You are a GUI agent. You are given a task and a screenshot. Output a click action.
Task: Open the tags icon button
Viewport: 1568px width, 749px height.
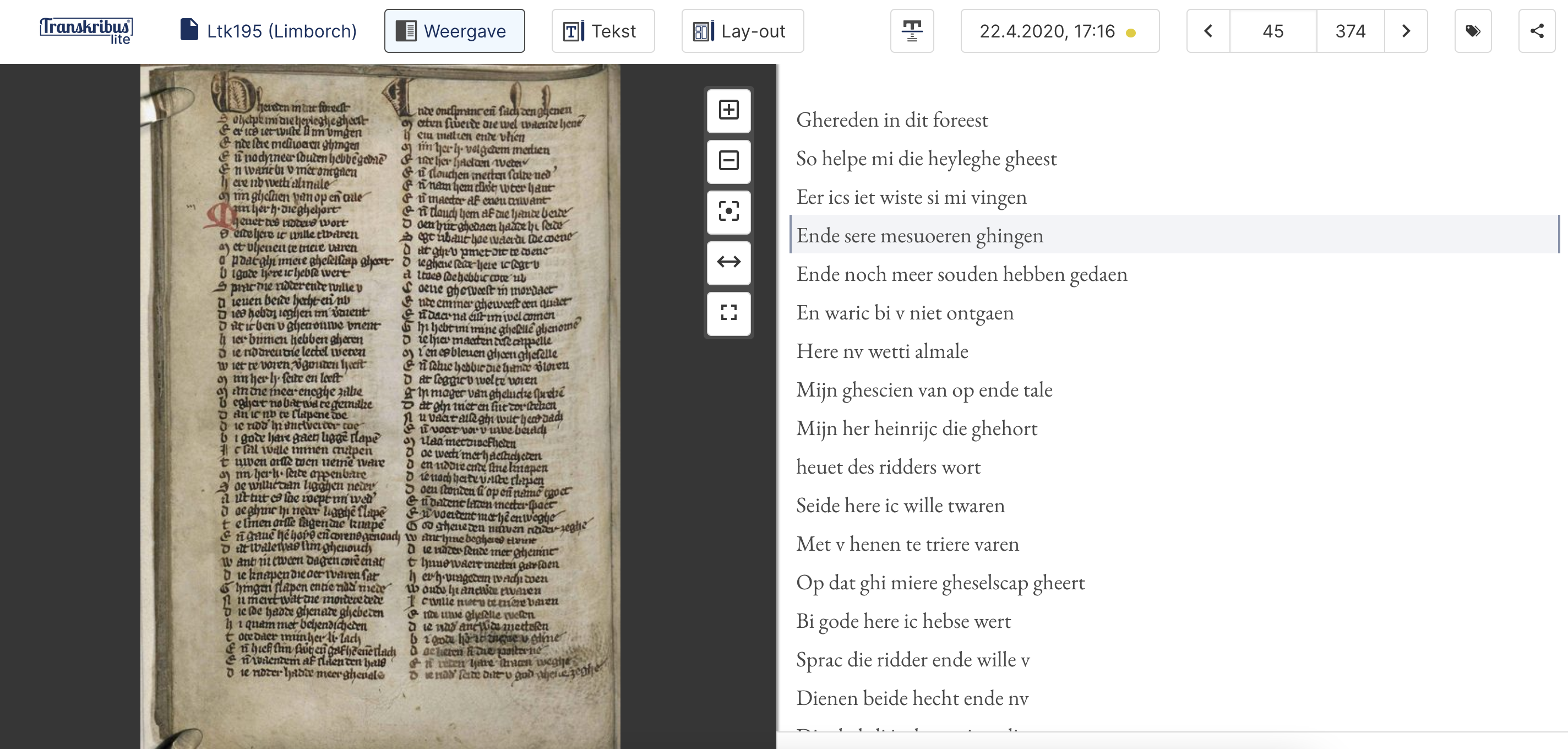tap(1472, 30)
